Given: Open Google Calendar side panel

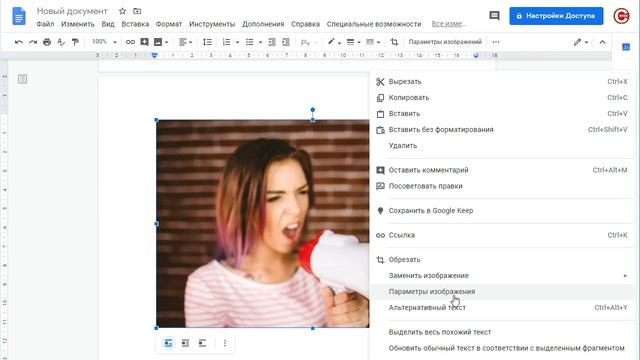Looking at the screenshot, I should (626, 47).
